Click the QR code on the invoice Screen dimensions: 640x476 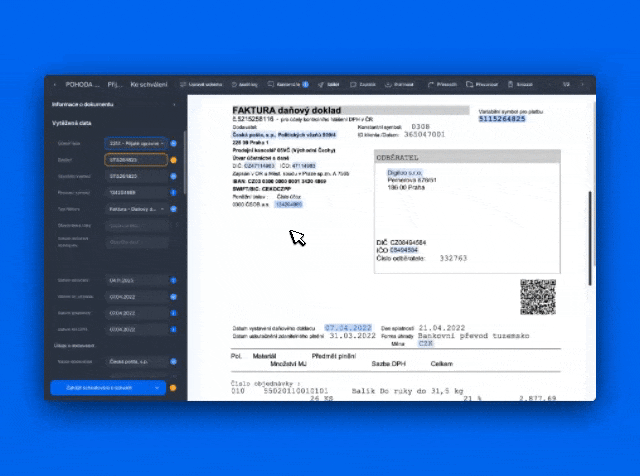[x=538, y=297]
